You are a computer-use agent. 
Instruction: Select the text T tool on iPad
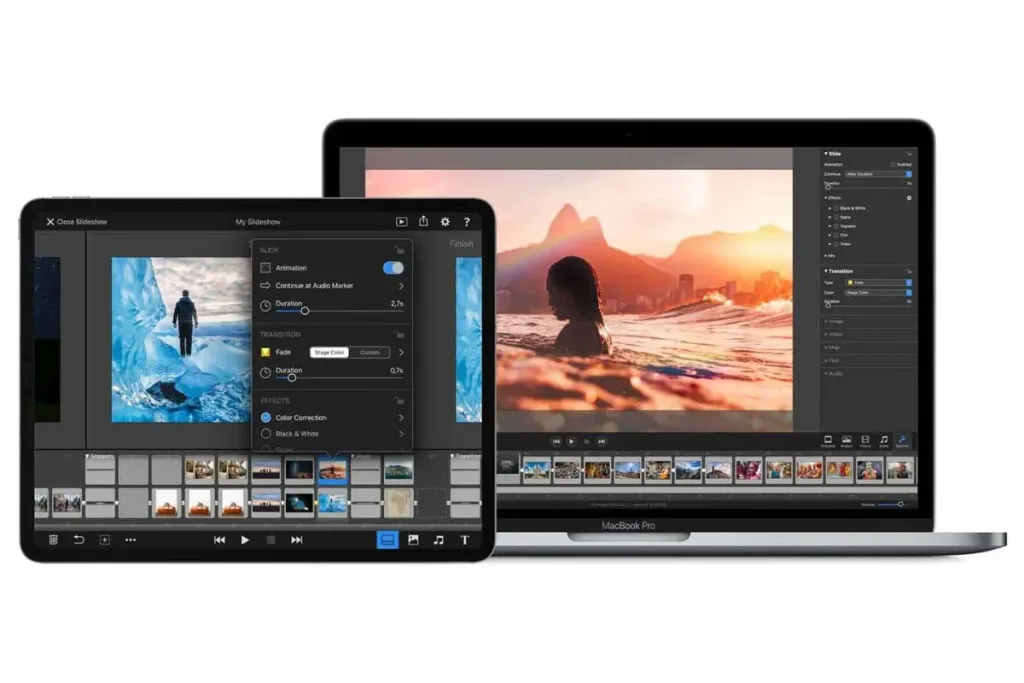(464, 540)
